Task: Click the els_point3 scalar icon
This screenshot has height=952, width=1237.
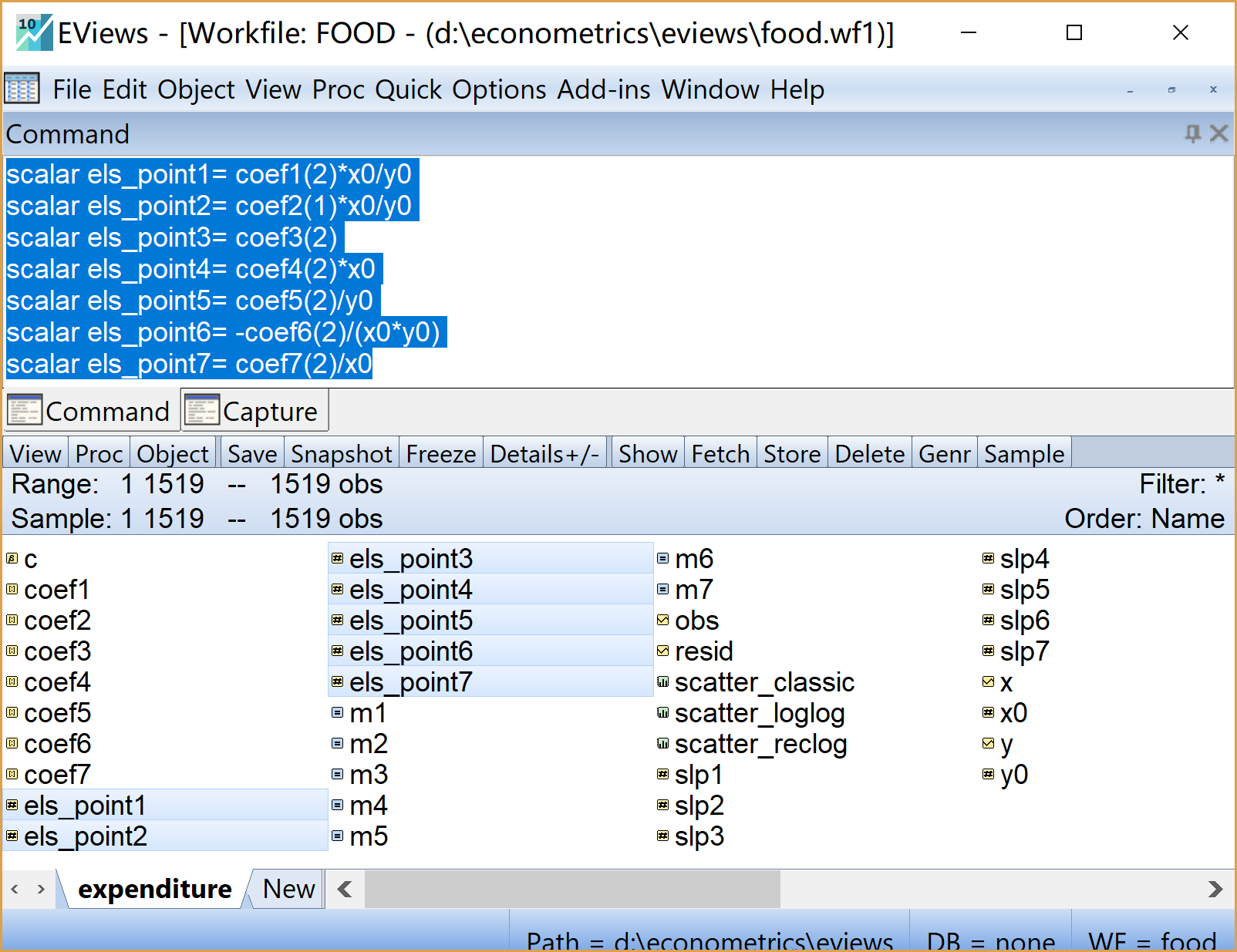Action: coord(337,559)
